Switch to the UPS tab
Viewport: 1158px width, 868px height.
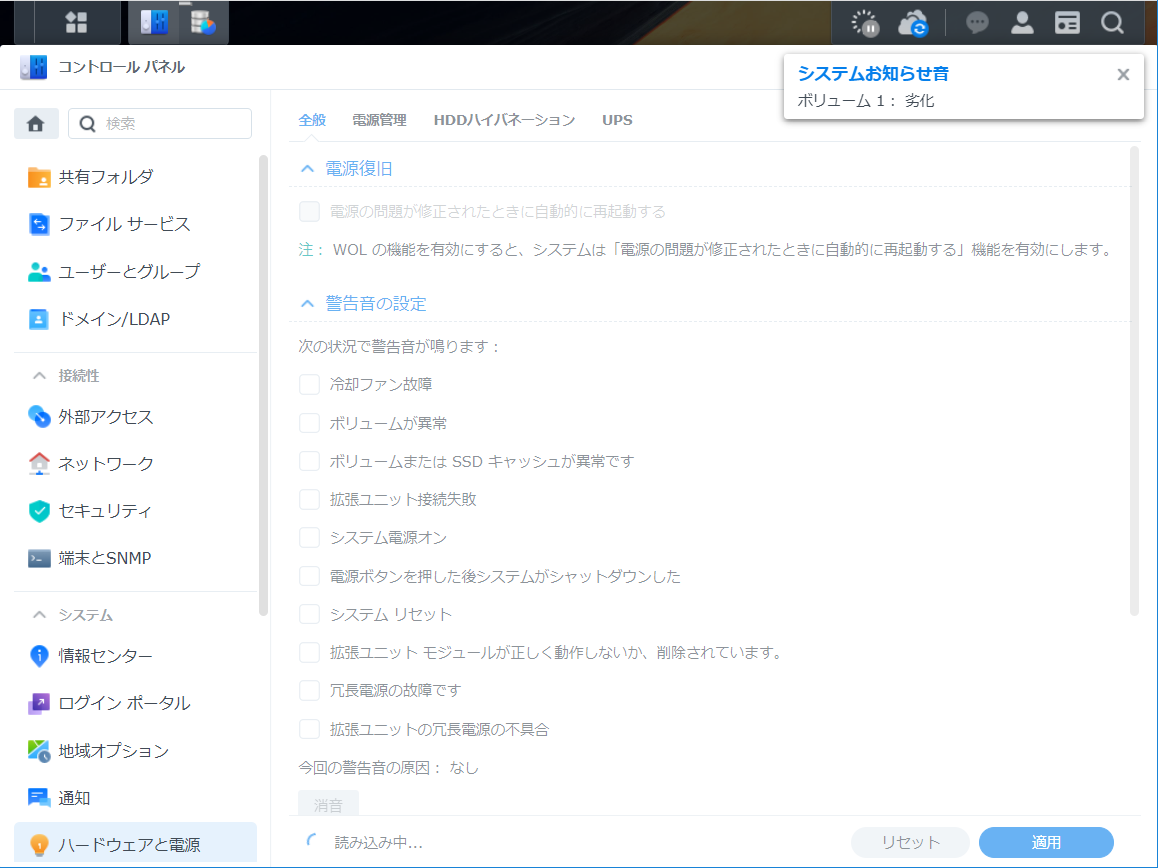617,120
